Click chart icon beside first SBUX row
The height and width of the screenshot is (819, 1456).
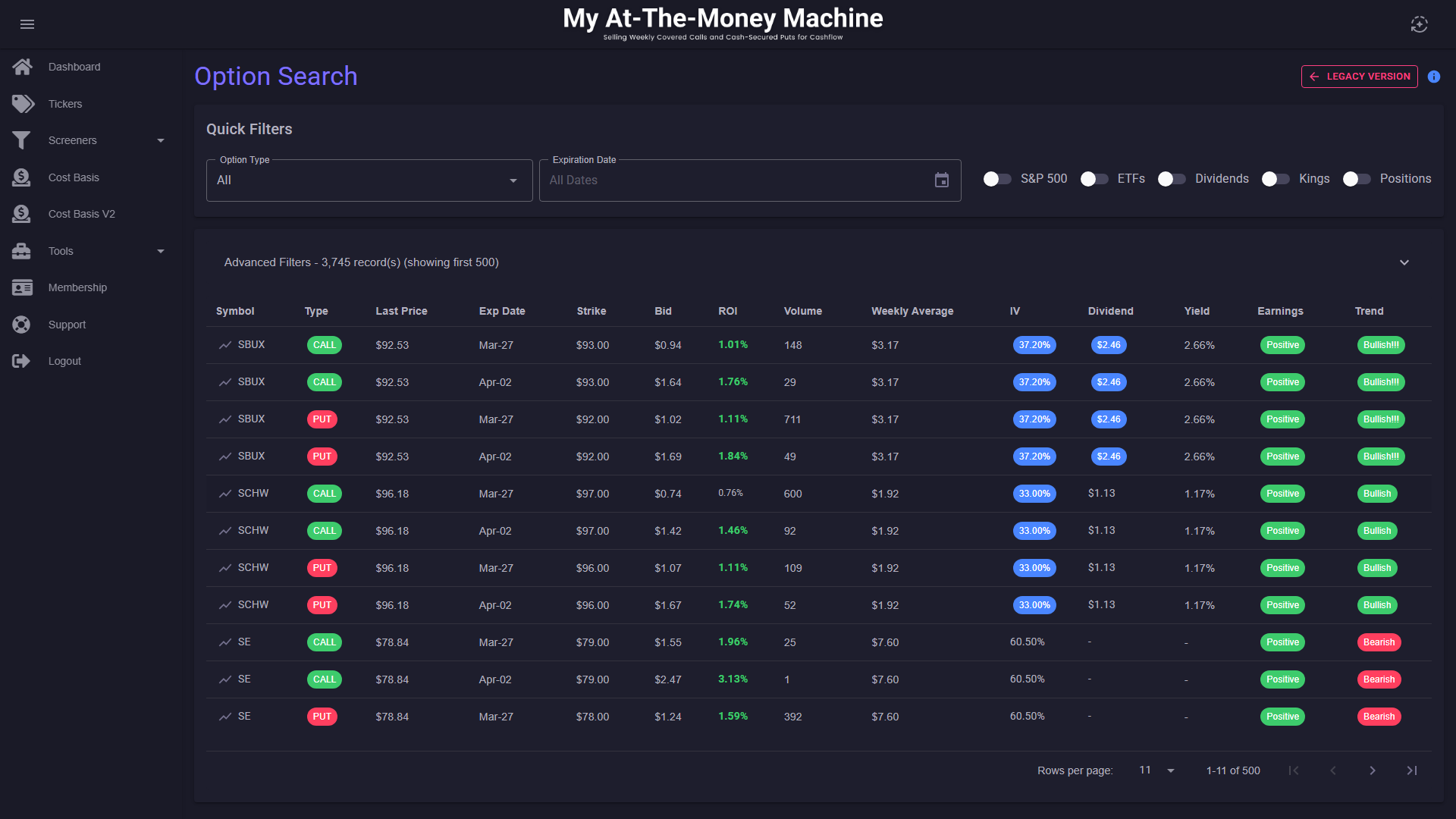(x=225, y=345)
